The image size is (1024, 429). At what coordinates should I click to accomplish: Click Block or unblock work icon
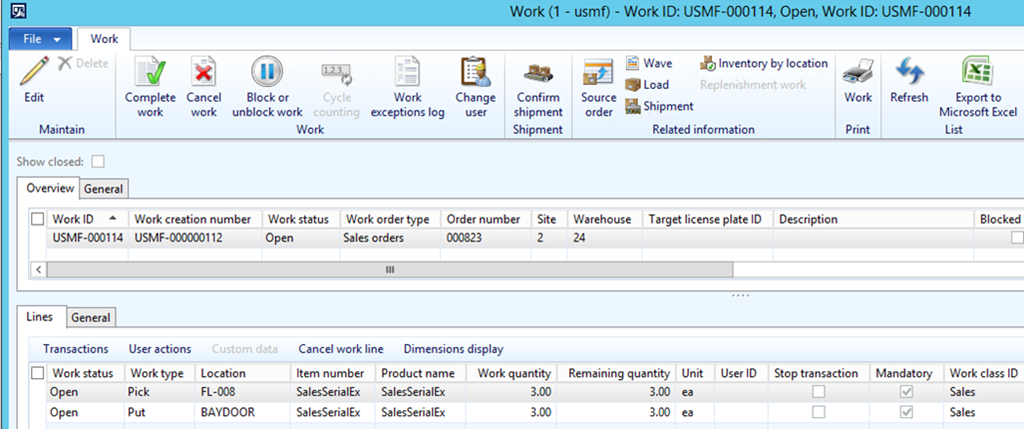(x=267, y=72)
